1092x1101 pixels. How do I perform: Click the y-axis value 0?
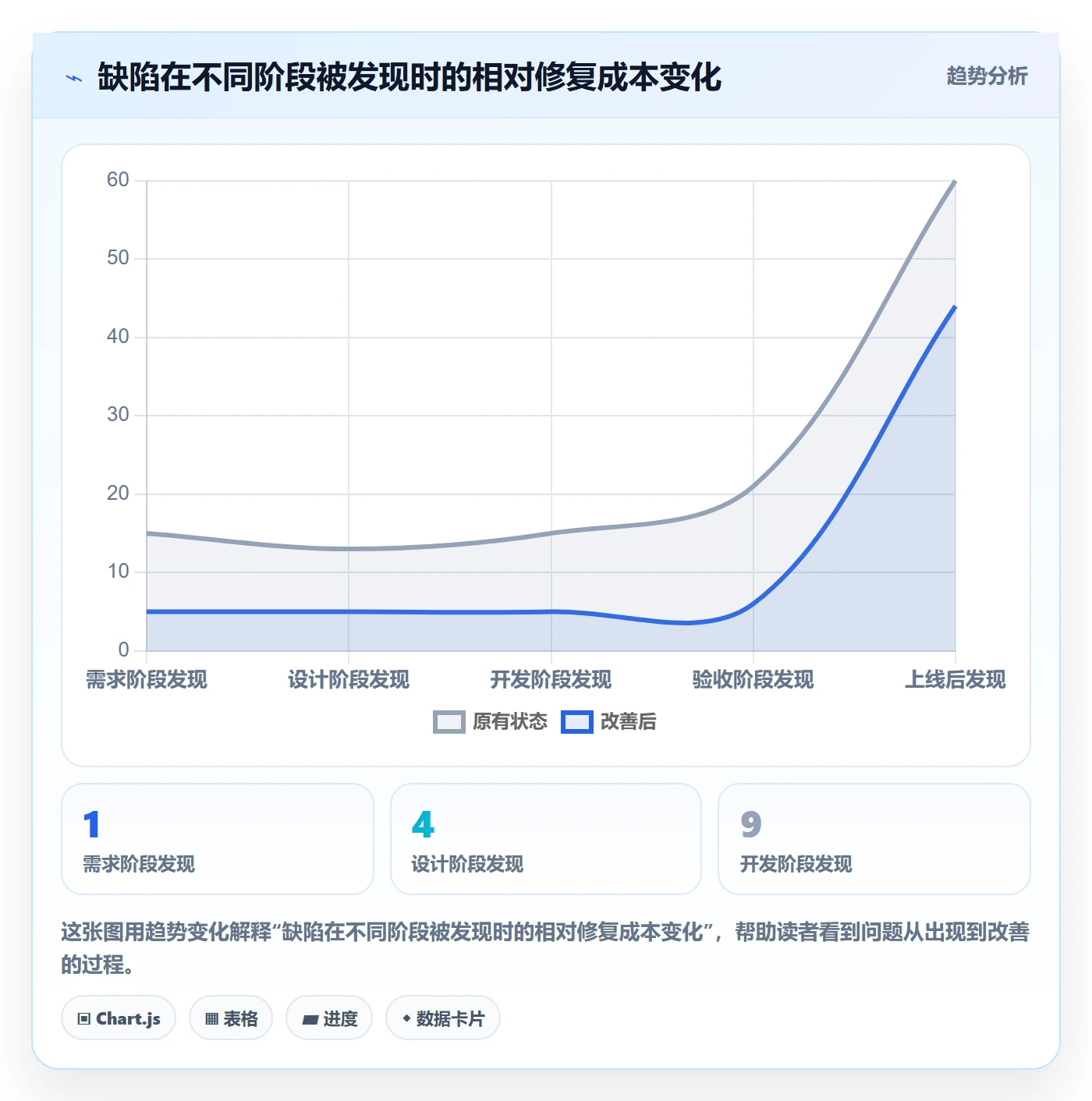click(123, 650)
